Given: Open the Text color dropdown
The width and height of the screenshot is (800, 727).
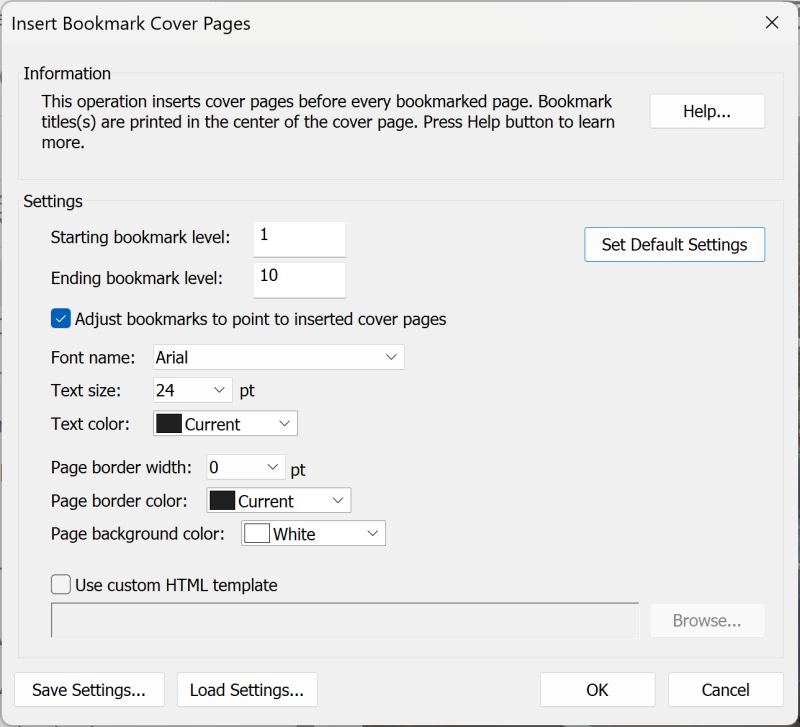Looking at the screenshot, I should pos(287,423).
